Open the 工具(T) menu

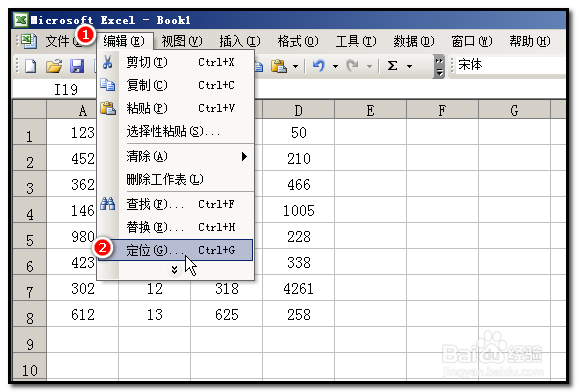coord(356,41)
